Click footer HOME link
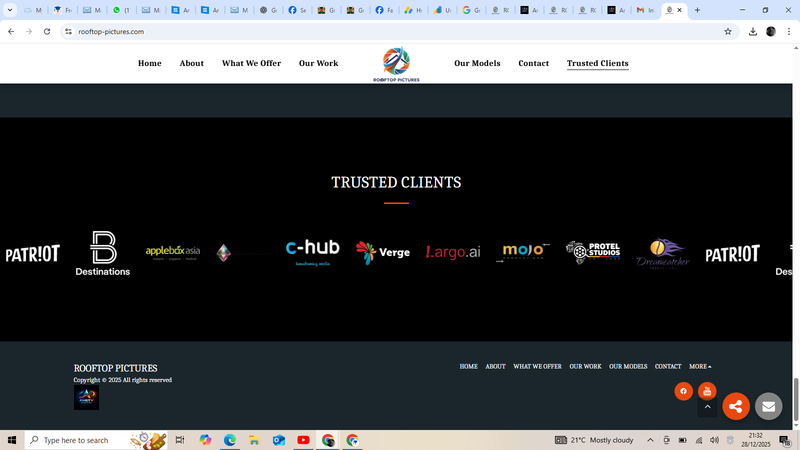Image resolution: width=800 pixels, height=450 pixels. pyautogui.click(x=468, y=366)
